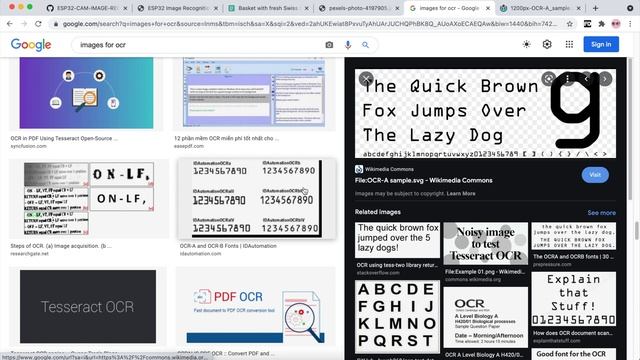Open the Google apps grid
The width and height of the screenshot is (640, 360).
[569, 44]
